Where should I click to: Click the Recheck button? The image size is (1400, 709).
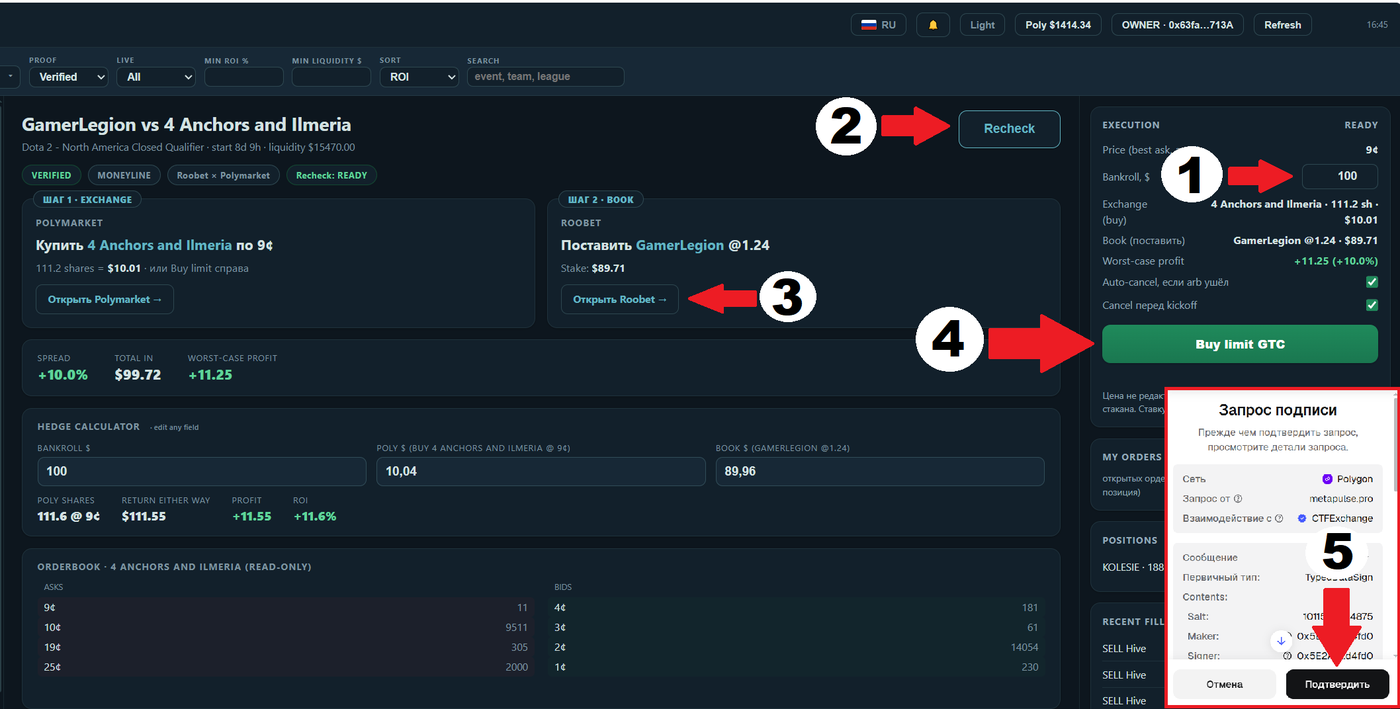[x=1009, y=129]
